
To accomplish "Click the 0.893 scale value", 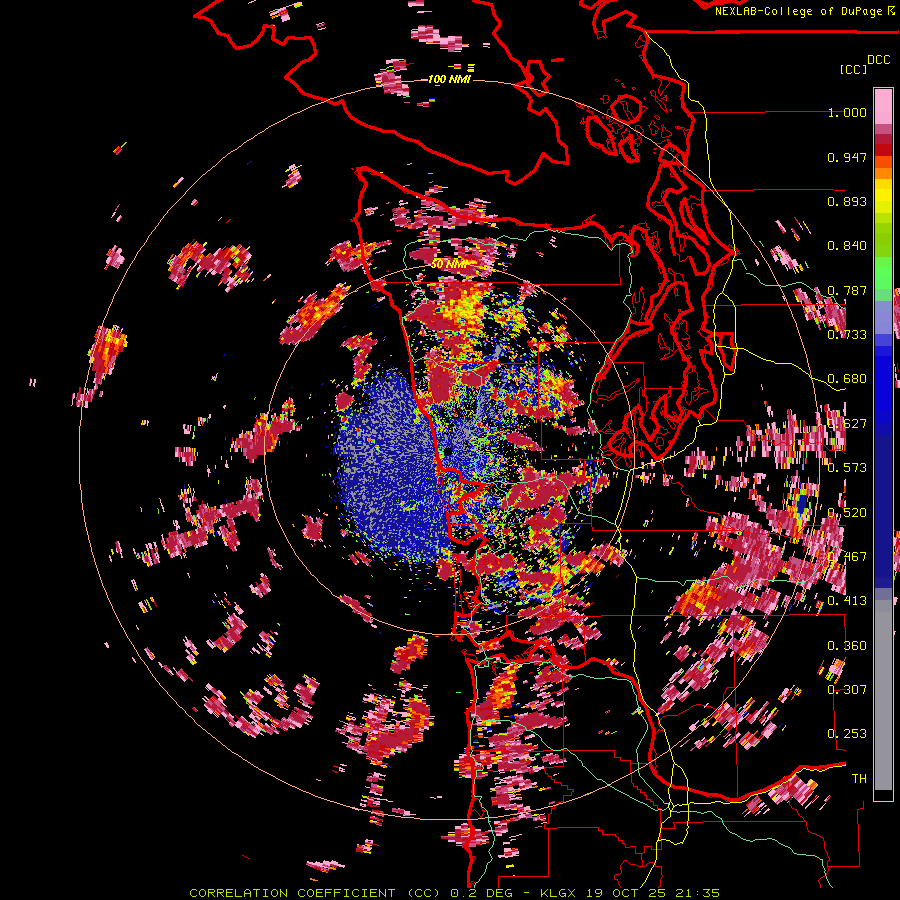I will click(847, 201).
